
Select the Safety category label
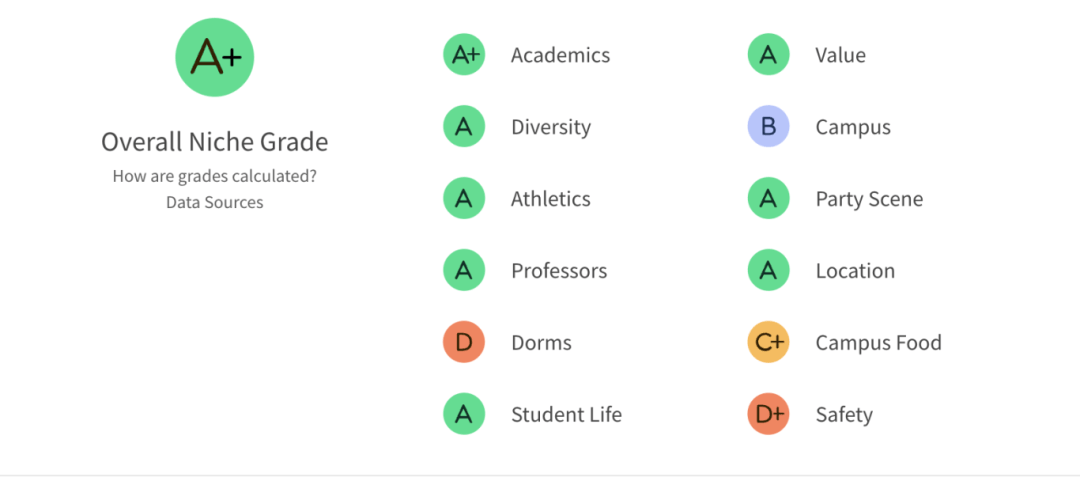844,415
